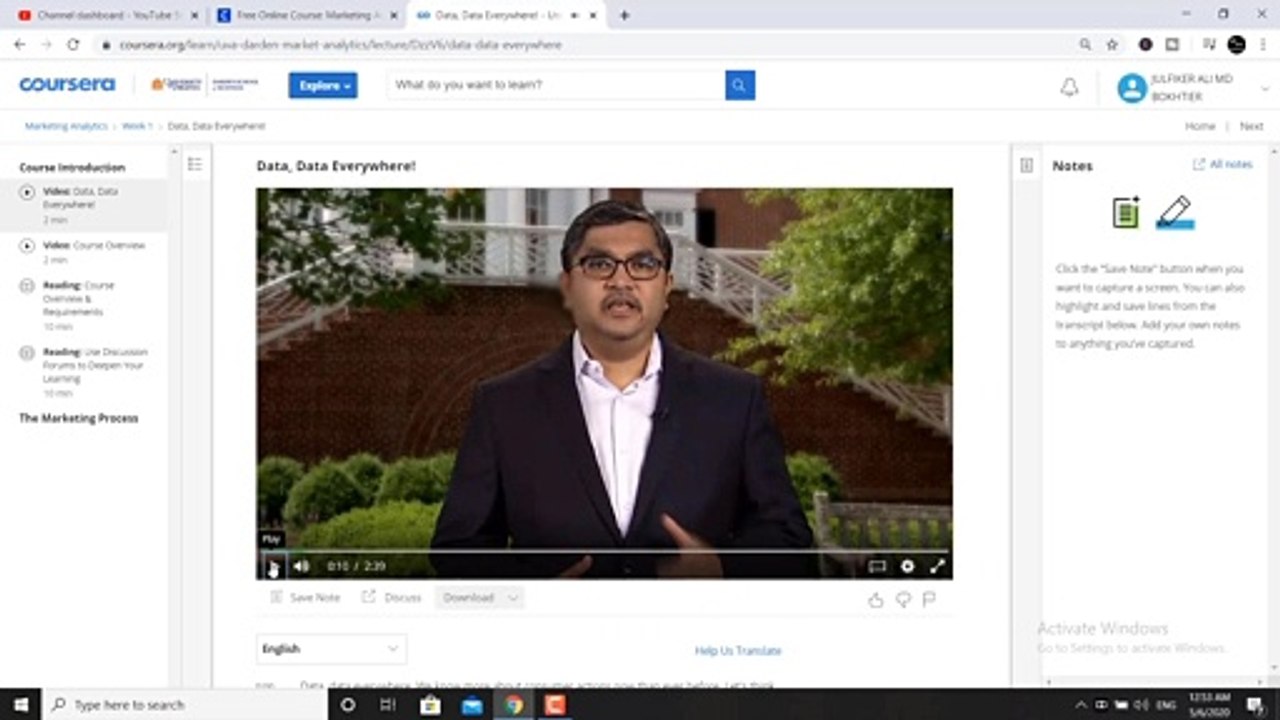The width and height of the screenshot is (1280, 720).
Task: Click the Chrome profile avatar
Action: click(1236, 45)
